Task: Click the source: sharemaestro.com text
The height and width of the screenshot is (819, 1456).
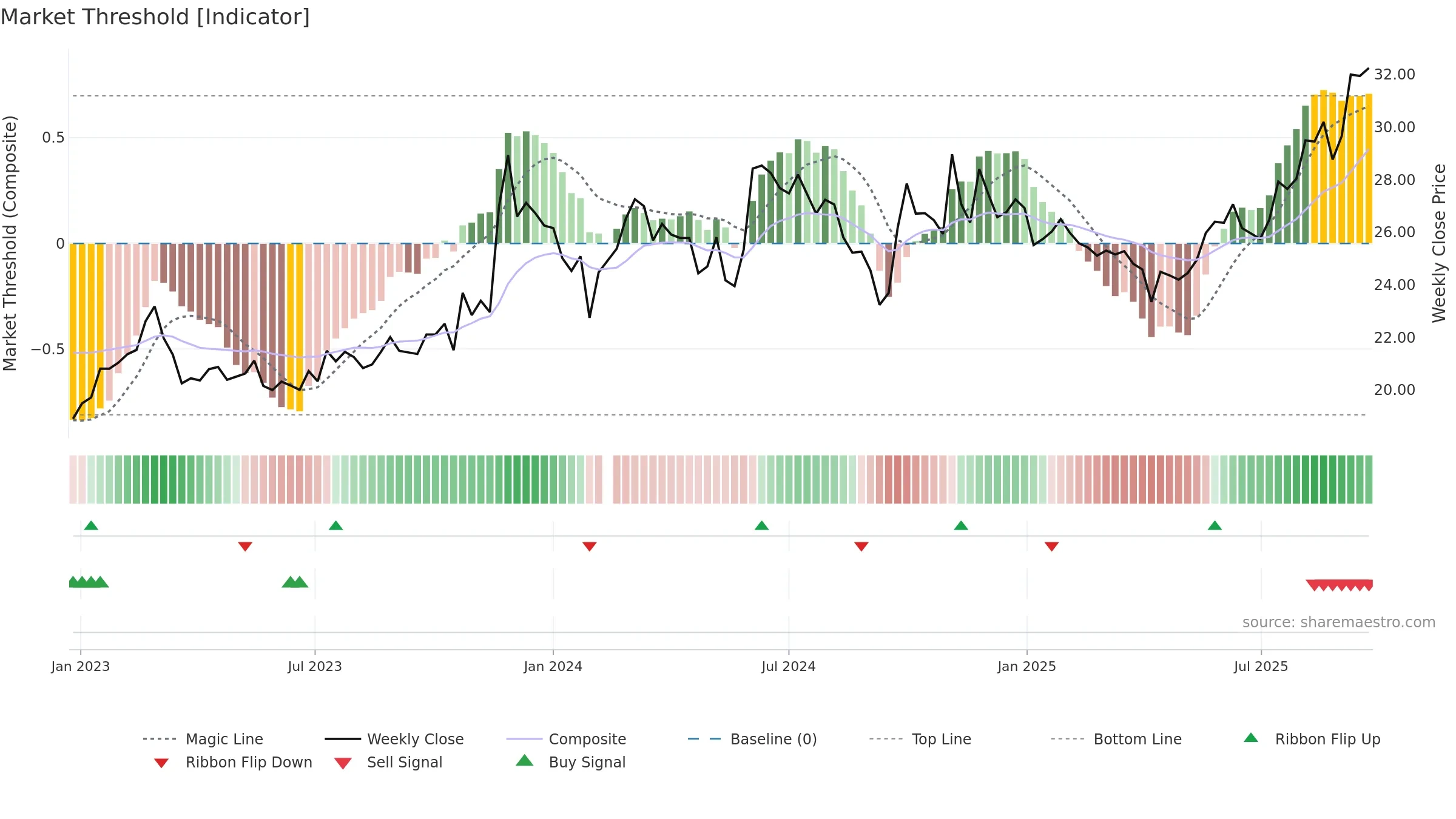Action: 1339,622
